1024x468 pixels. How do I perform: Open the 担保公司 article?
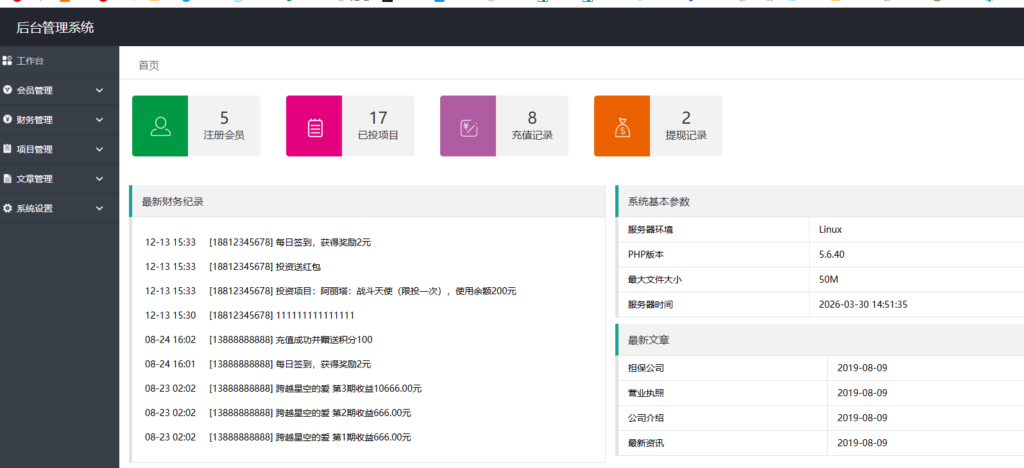(x=646, y=367)
